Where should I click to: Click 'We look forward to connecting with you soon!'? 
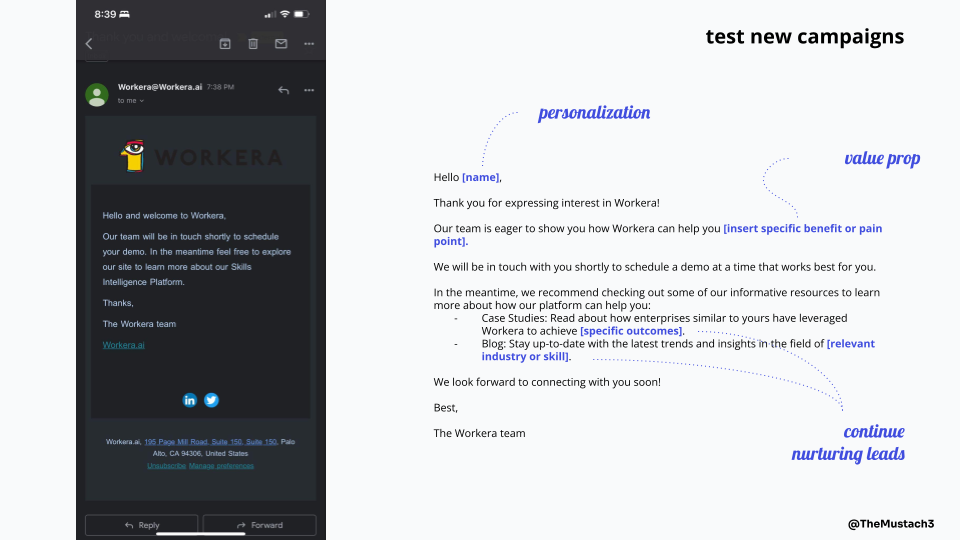coord(547,382)
